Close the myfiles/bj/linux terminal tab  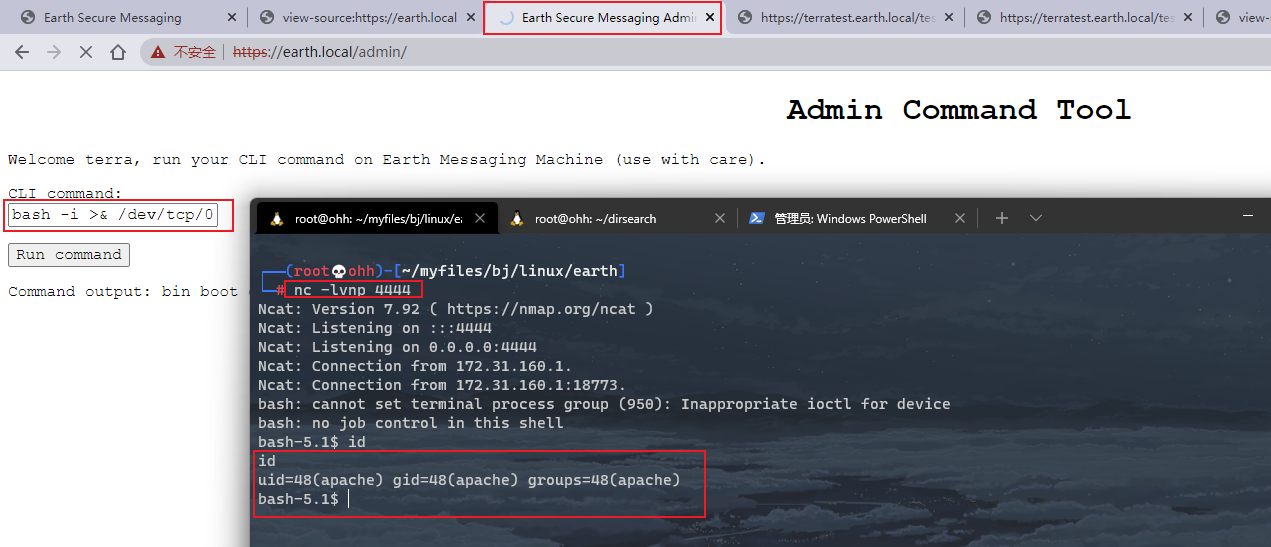(x=480, y=218)
